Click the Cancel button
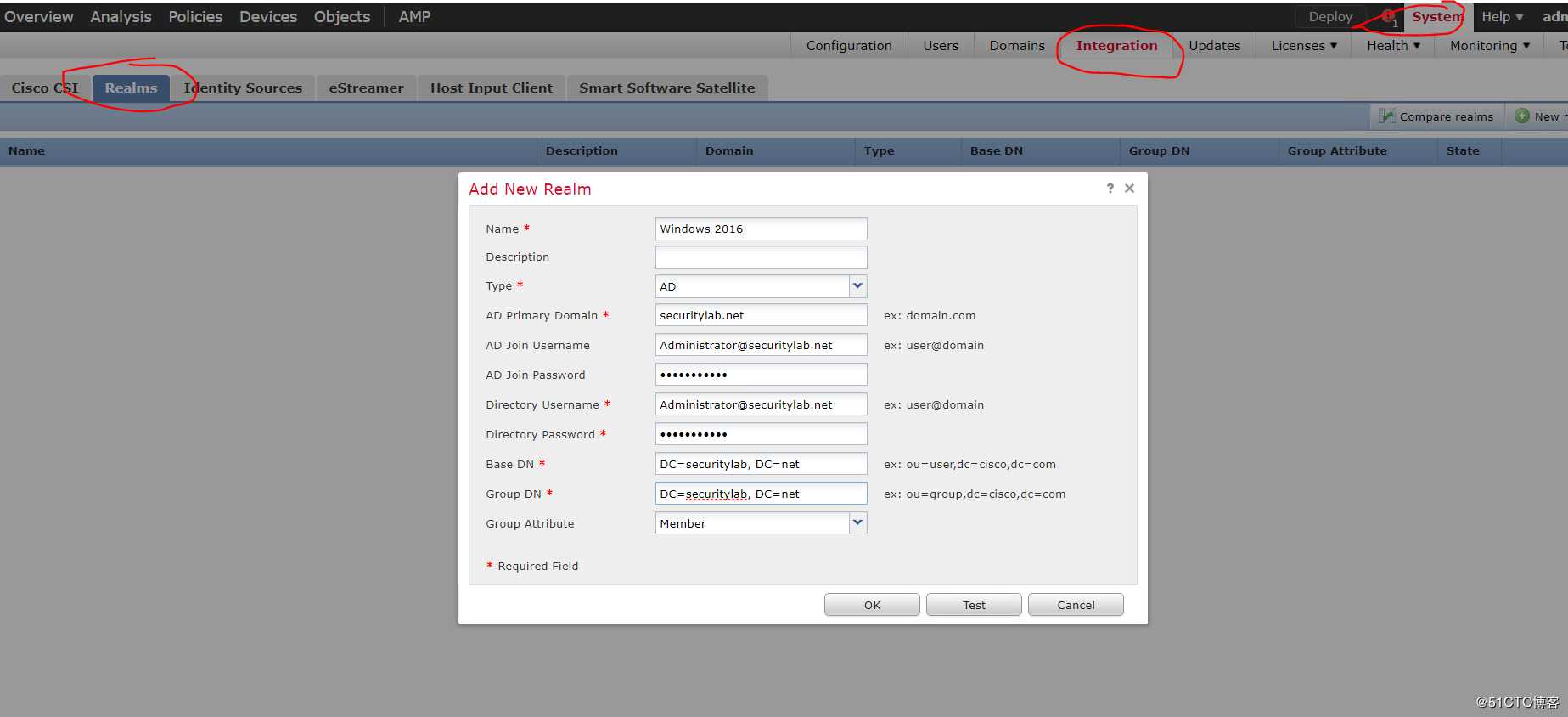Viewport: 1568px width, 717px height. coord(1076,605)
